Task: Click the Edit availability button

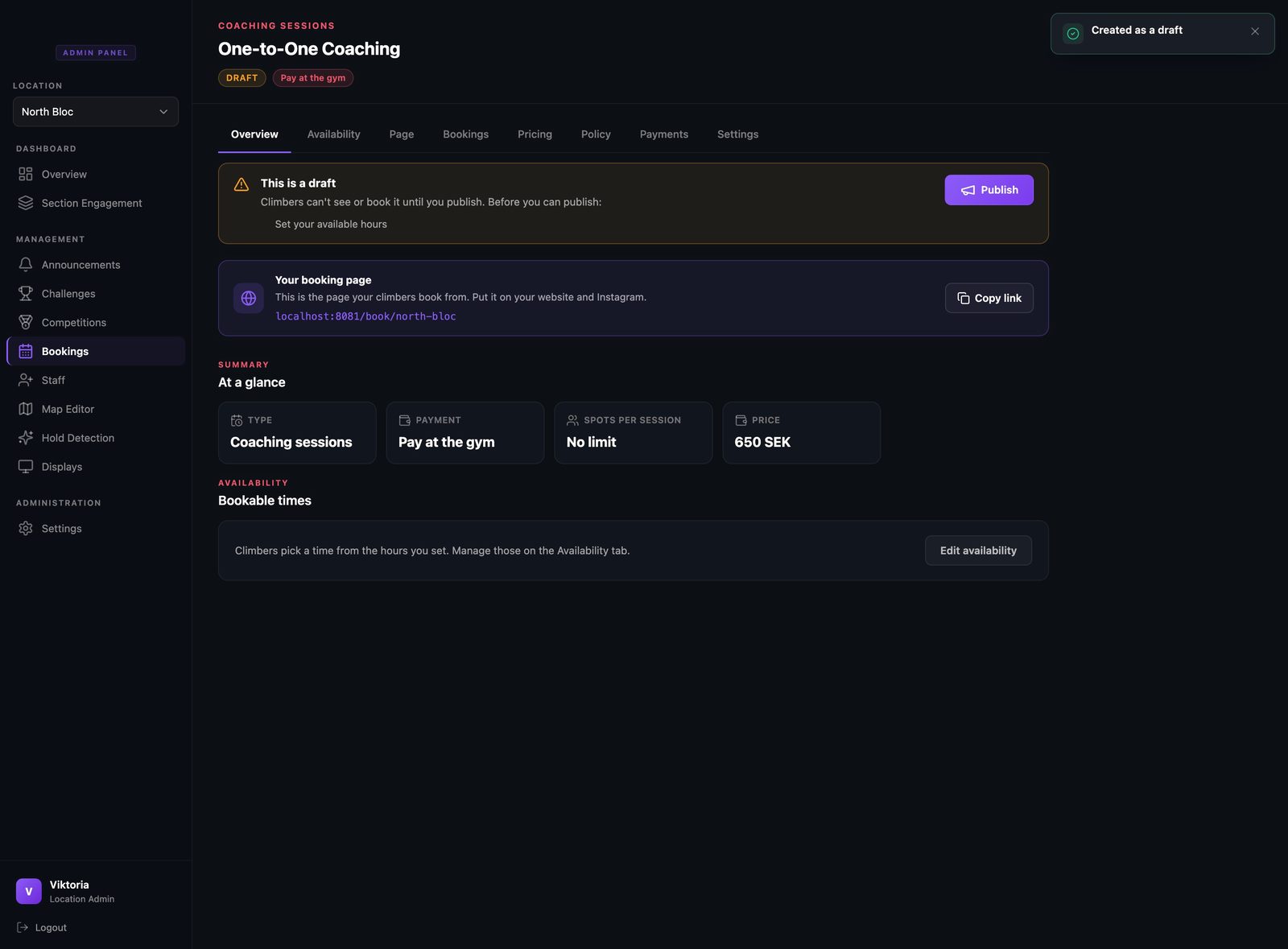Action: point(978,551)
